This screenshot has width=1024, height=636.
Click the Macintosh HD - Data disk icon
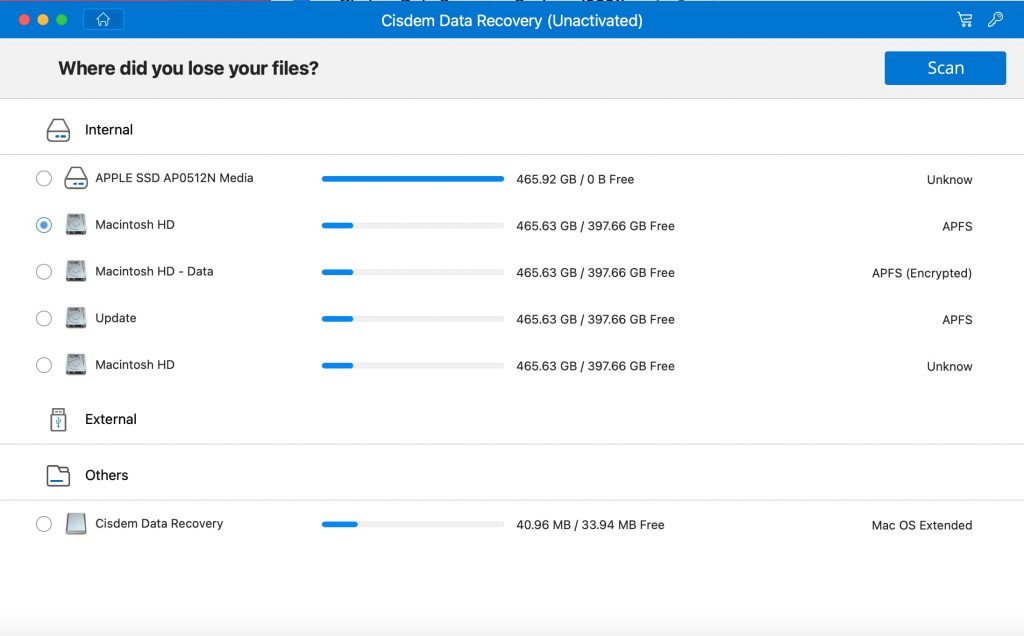click(x=76, y=271)
